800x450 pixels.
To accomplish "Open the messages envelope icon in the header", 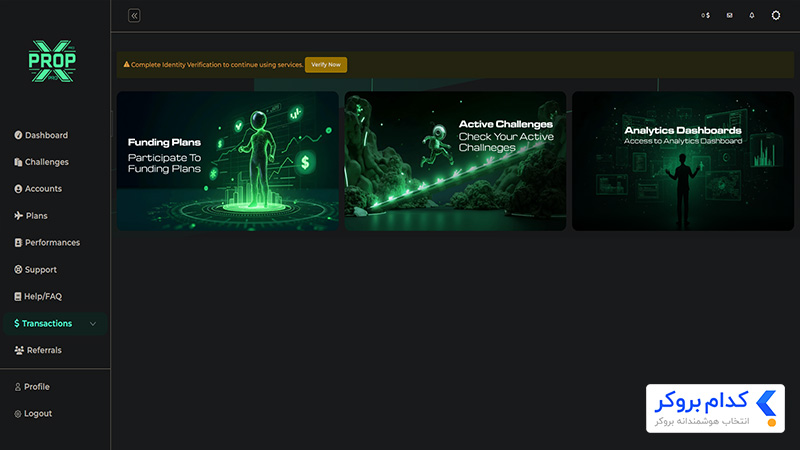I will pos(730,15).
